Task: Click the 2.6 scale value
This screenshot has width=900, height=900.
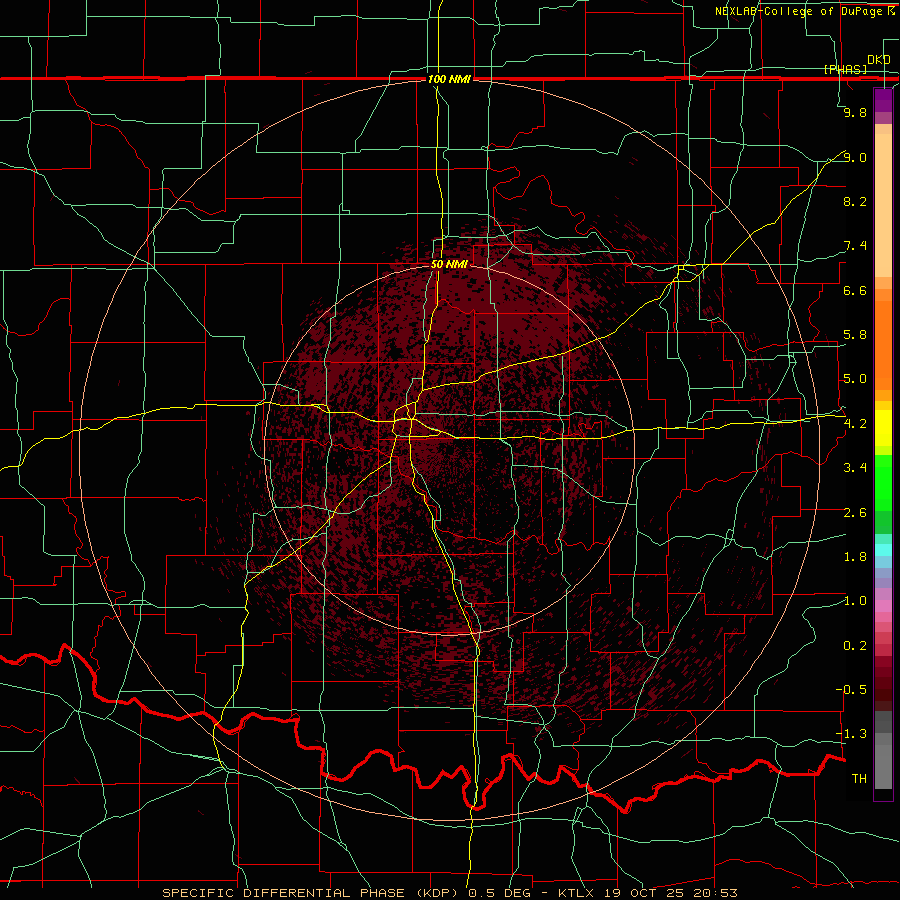Action: [855, 513]
